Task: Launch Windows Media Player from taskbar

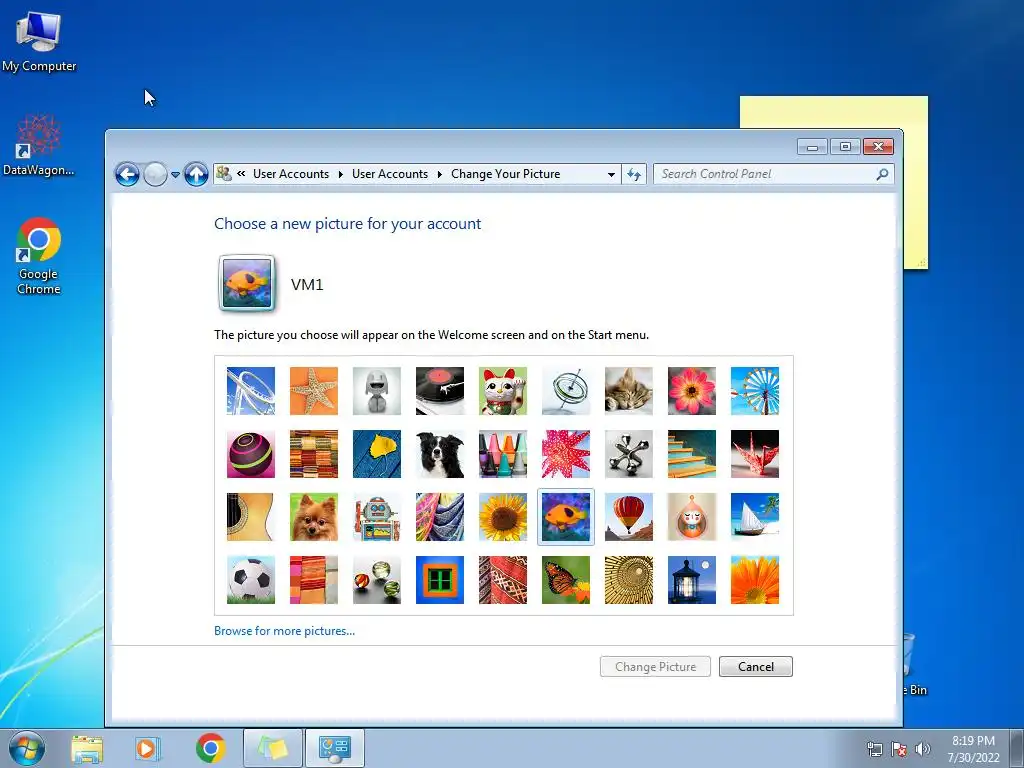Action: pyautogui.click(x=148, y=749)
